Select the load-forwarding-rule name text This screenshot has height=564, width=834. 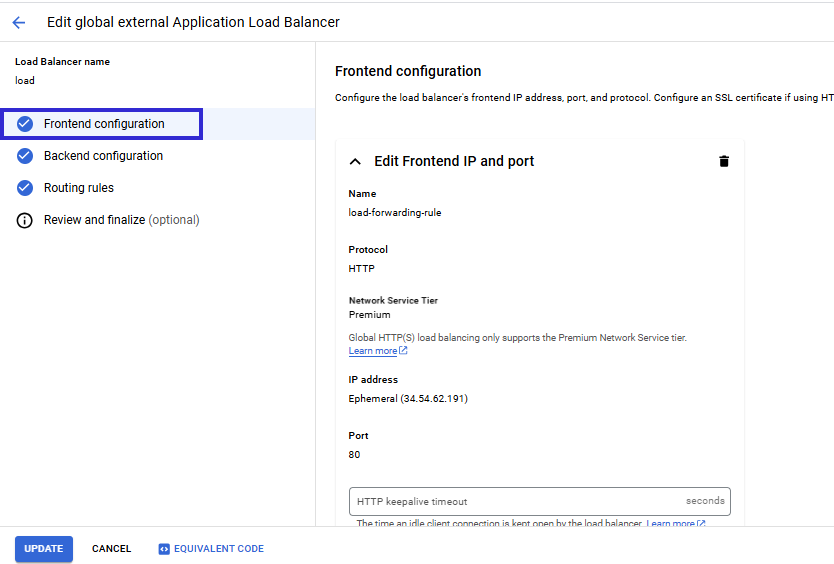tap(395, 212)
